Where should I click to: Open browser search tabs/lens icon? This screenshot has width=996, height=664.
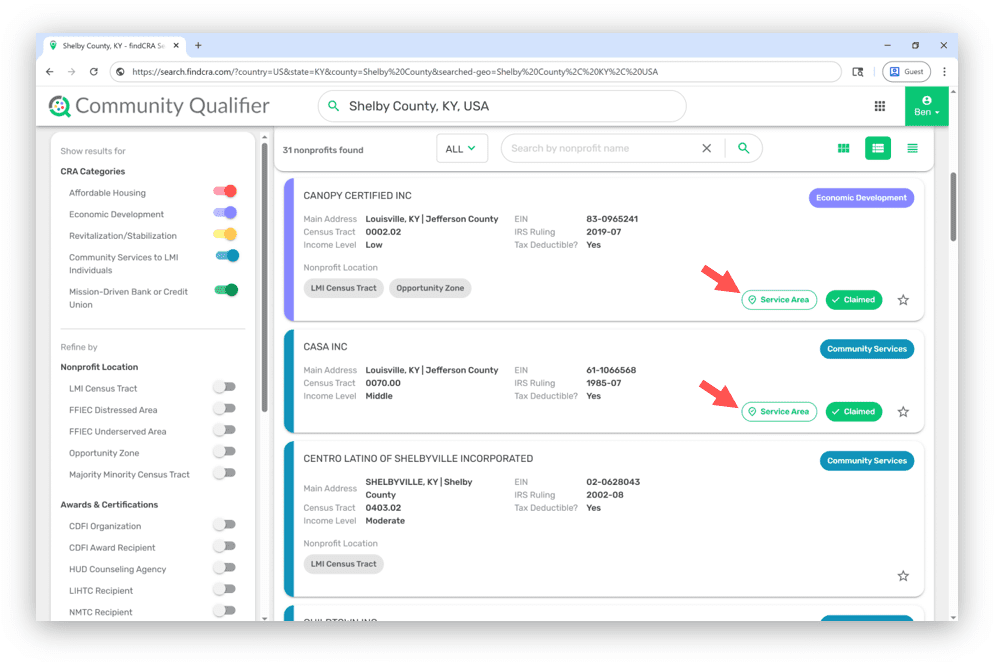coord(858,72)
